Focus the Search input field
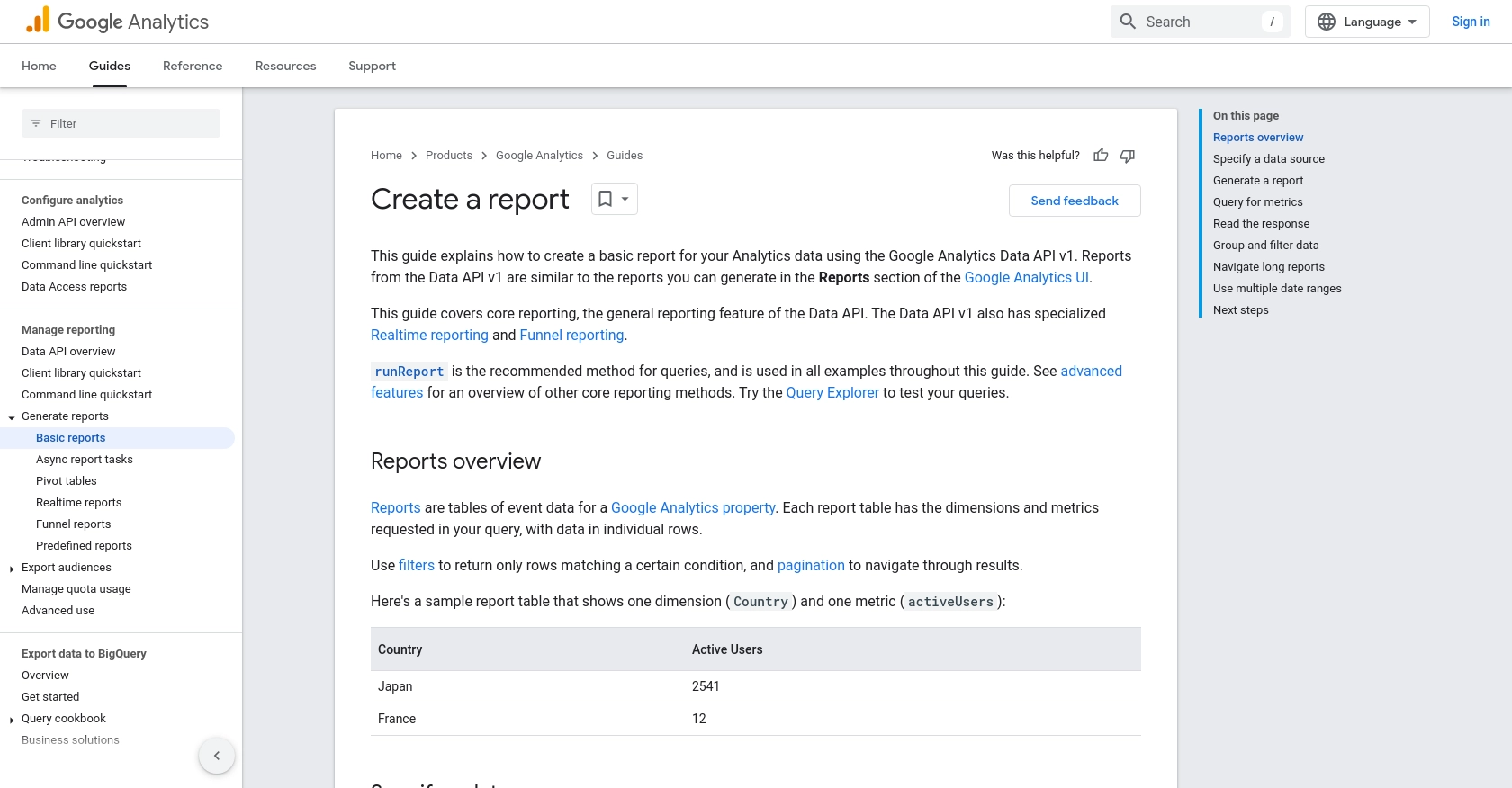The height and width of the screenshot is (788, 1512). (x=1201, y=22)
